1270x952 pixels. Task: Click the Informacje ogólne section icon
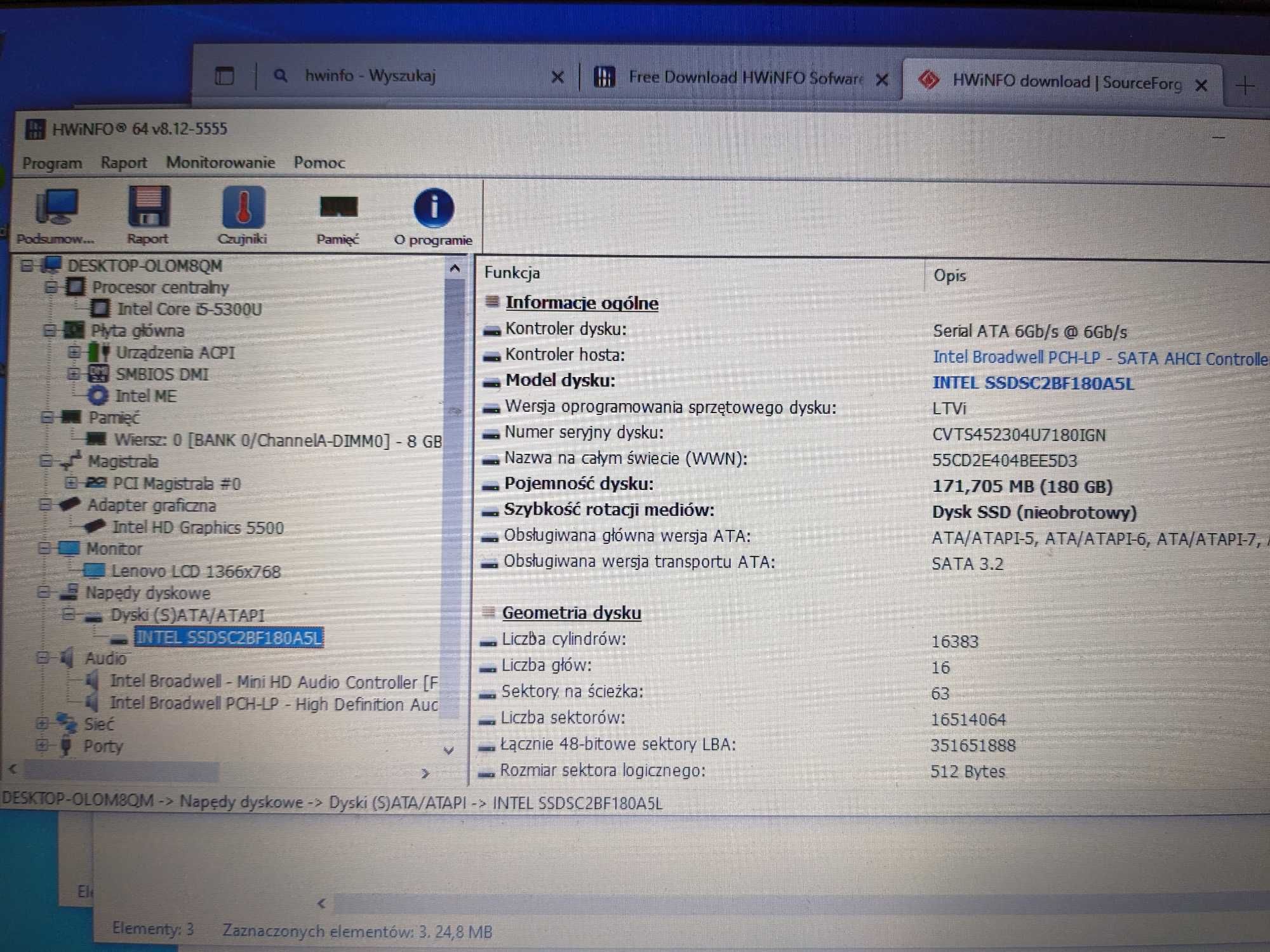pos(491,301)
